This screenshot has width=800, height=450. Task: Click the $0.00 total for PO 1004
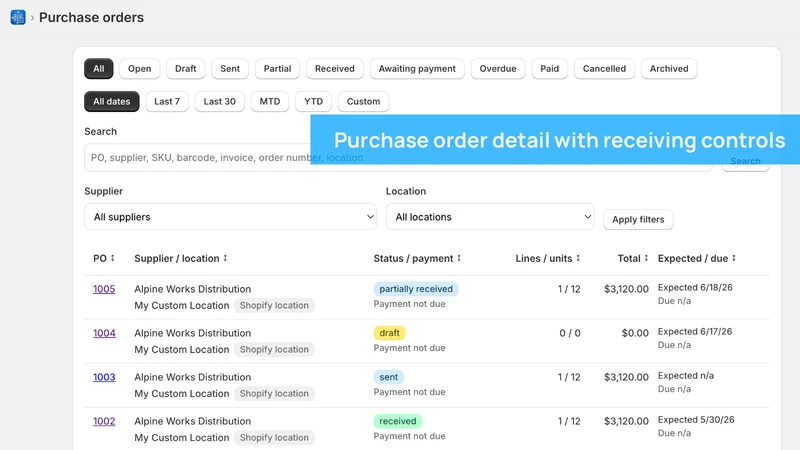tap(635, 333)
